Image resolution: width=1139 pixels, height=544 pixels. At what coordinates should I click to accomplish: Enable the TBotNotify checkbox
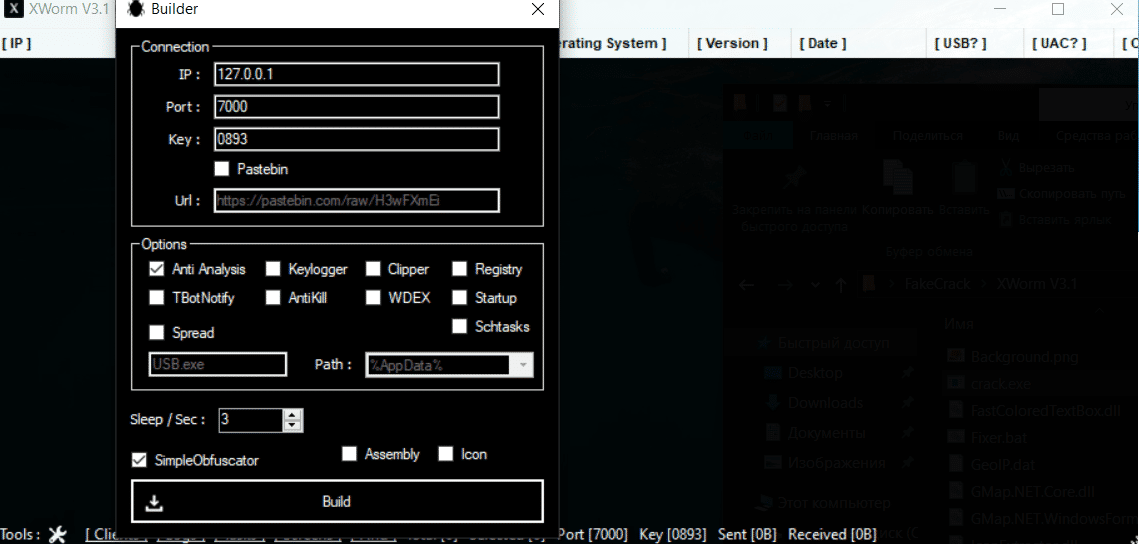(156, 297)
